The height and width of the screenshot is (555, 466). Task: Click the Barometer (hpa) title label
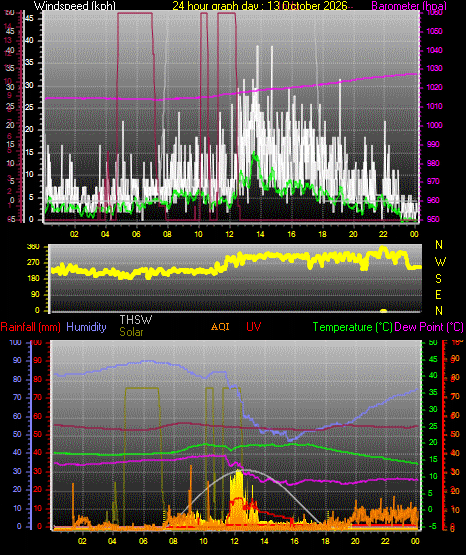[409, 6]
